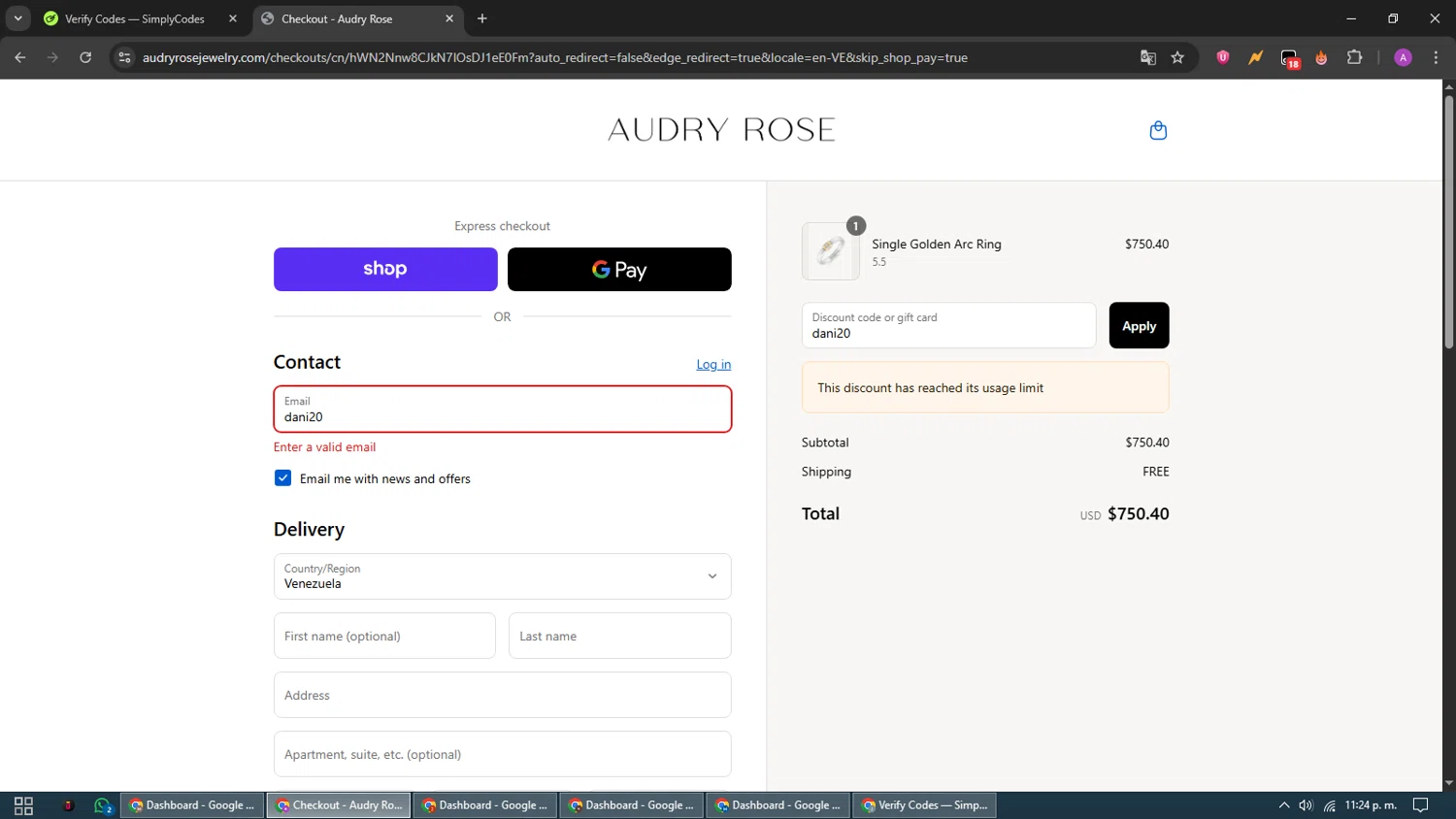This screenshot has height=819, width=1456.
Task: Bookmark this page with the star
Action: tap(1177, 57)
